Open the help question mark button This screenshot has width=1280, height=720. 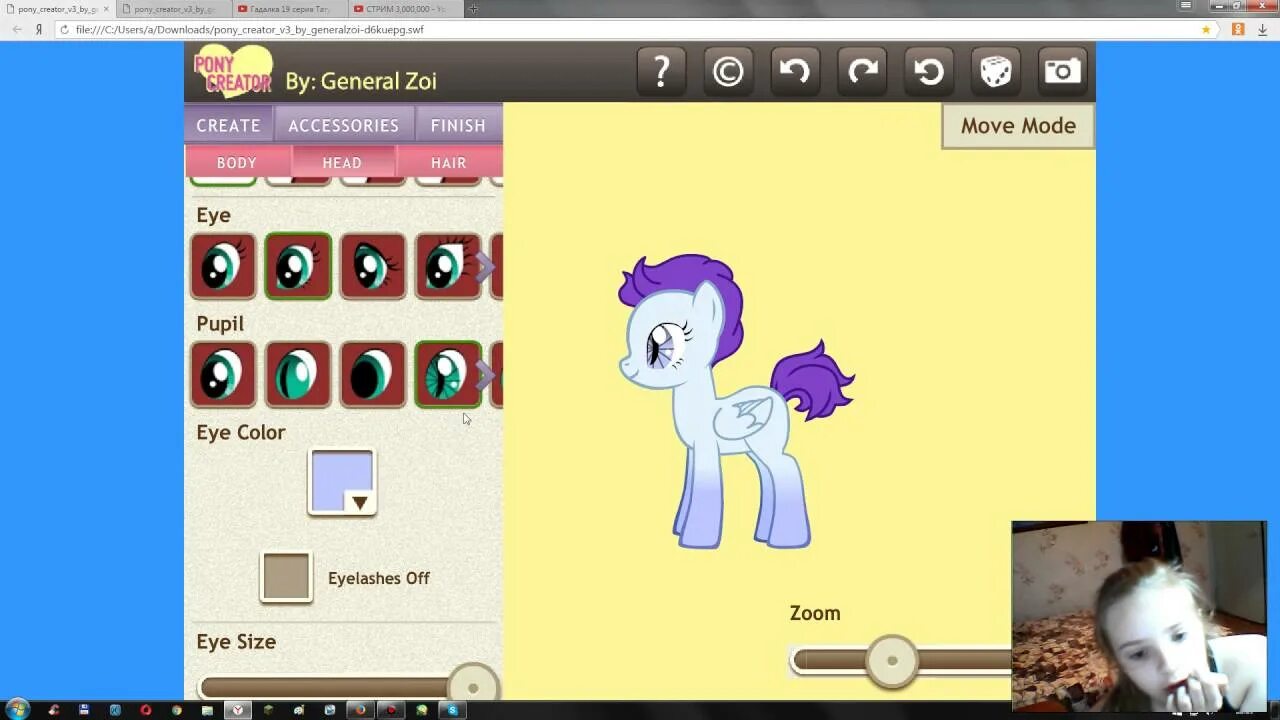661,71
